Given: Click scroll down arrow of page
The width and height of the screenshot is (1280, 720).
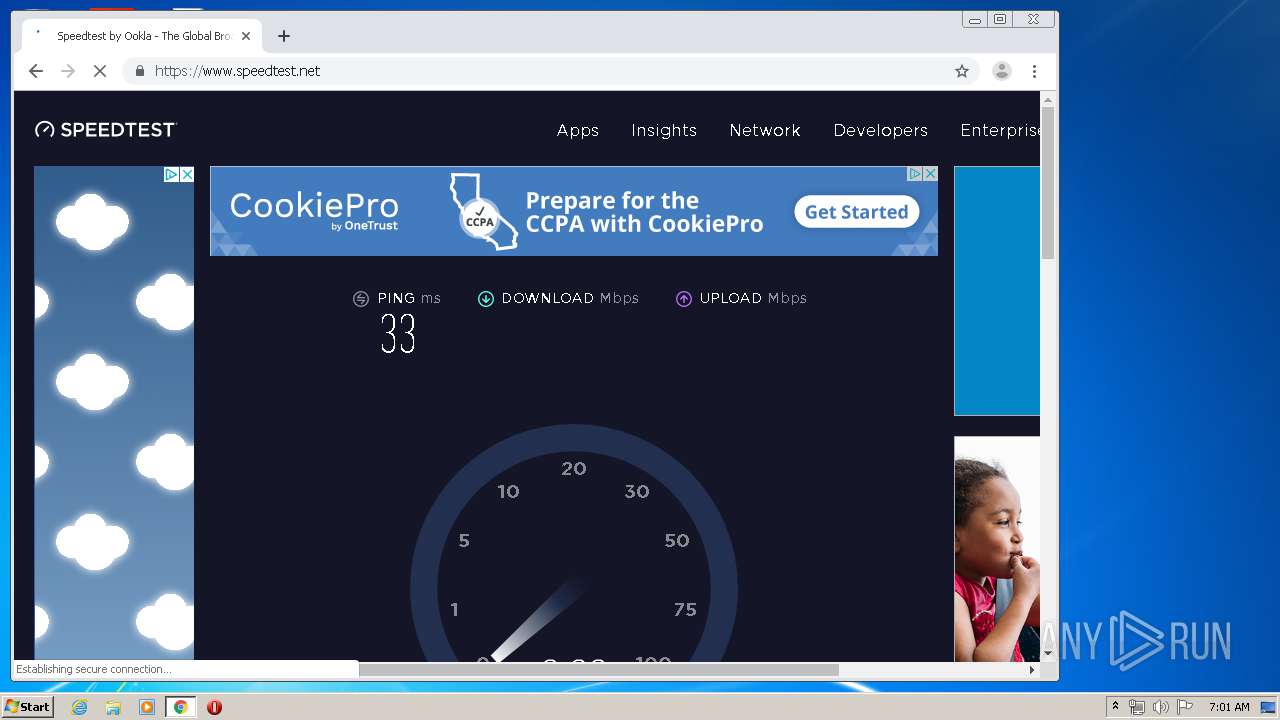Looking at the screenshot, I should click(x=1048, y=654).
